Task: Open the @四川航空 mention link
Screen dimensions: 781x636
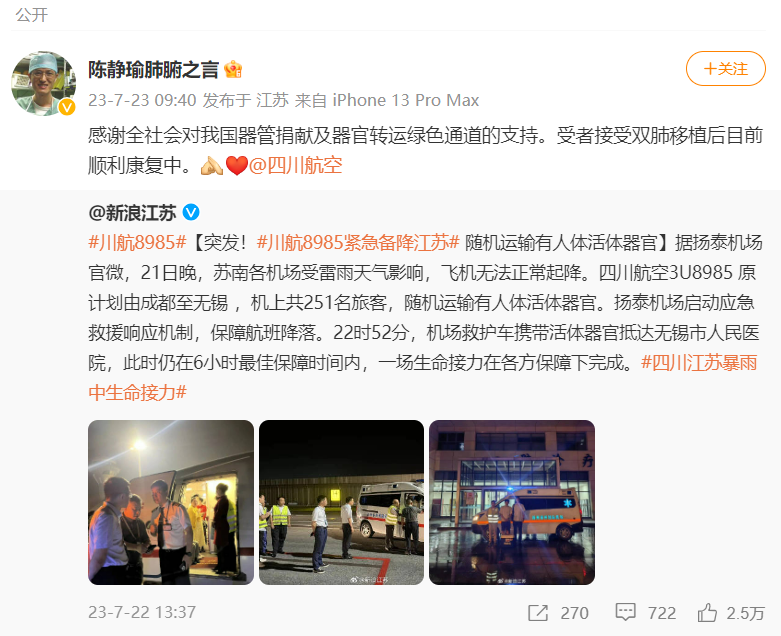Action: (x=296, y=165)
